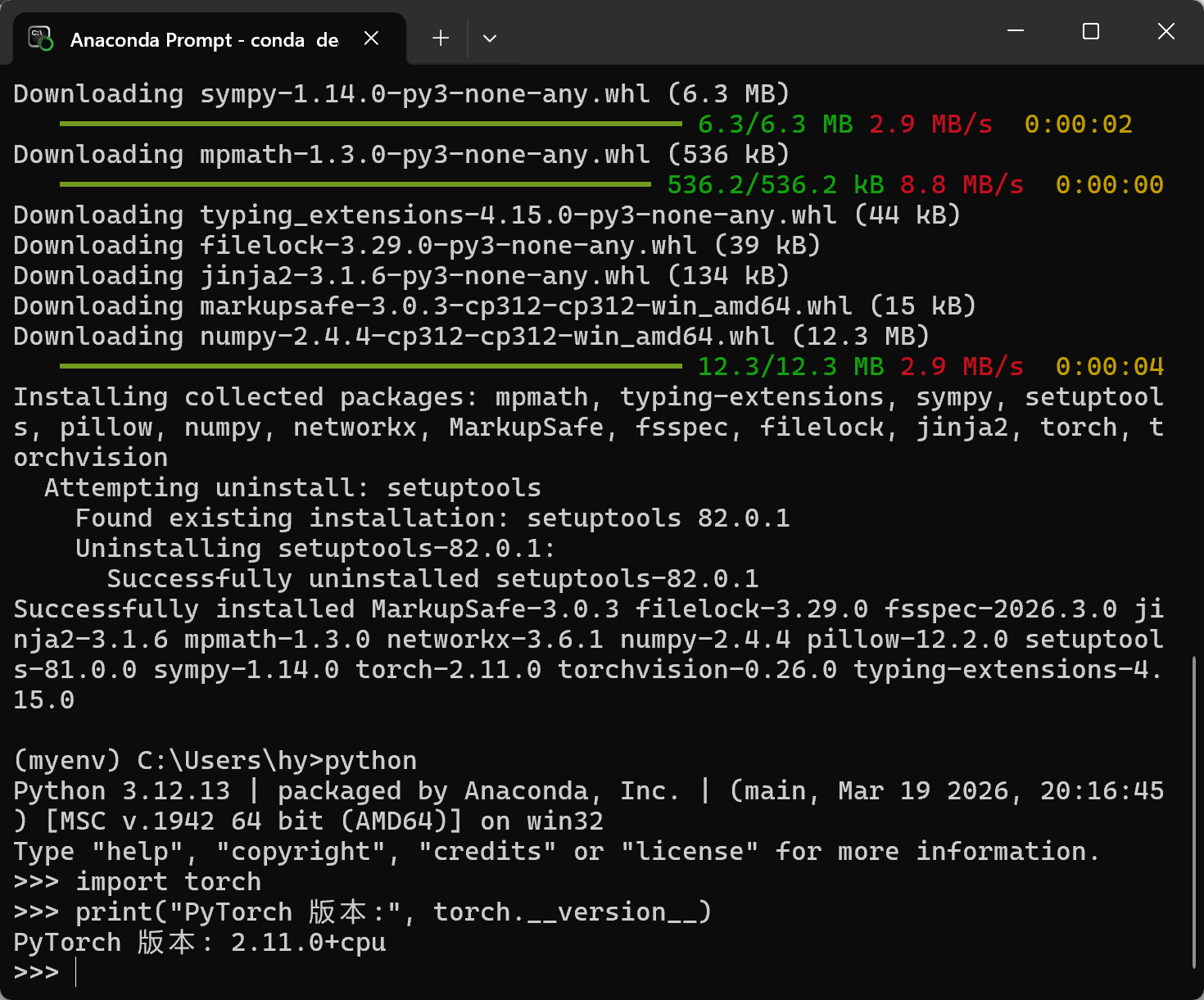
Task: Open a new terminal tab
Action: (441, 38)
